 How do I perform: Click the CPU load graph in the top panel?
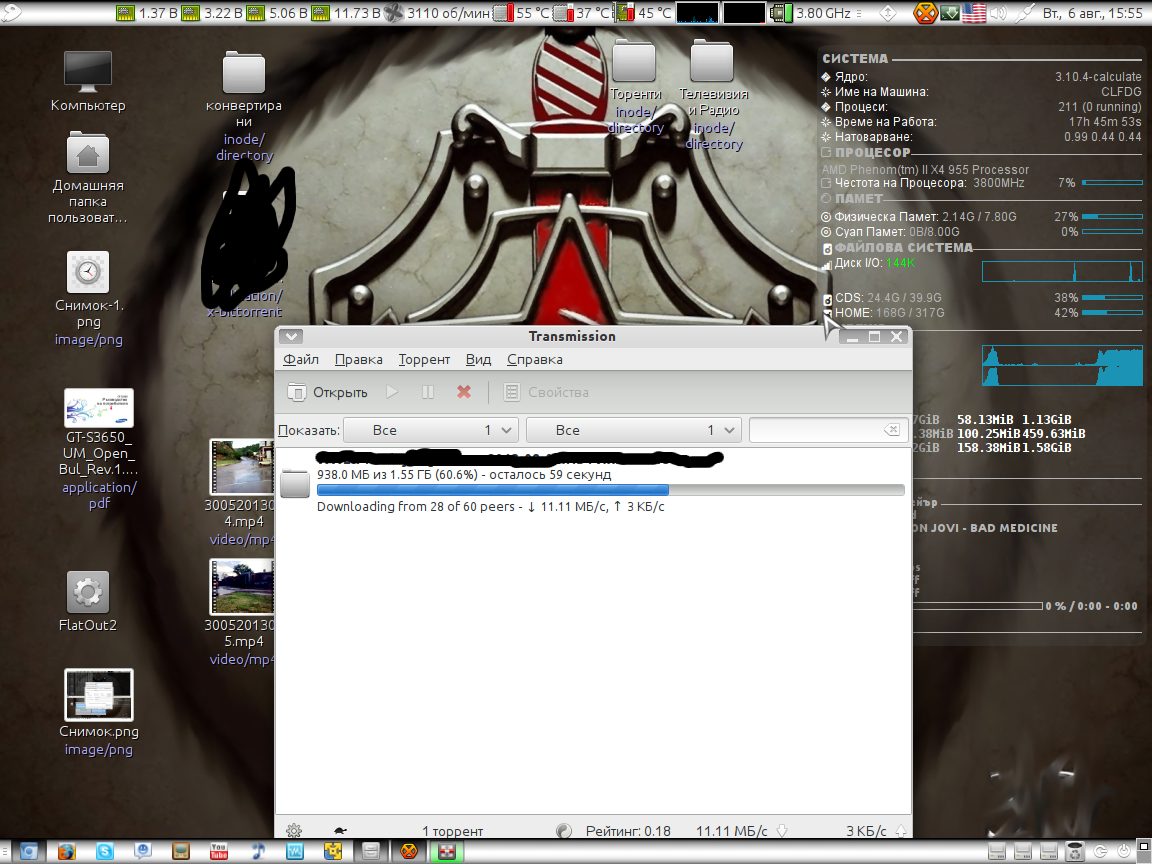[x=697, y=12]
